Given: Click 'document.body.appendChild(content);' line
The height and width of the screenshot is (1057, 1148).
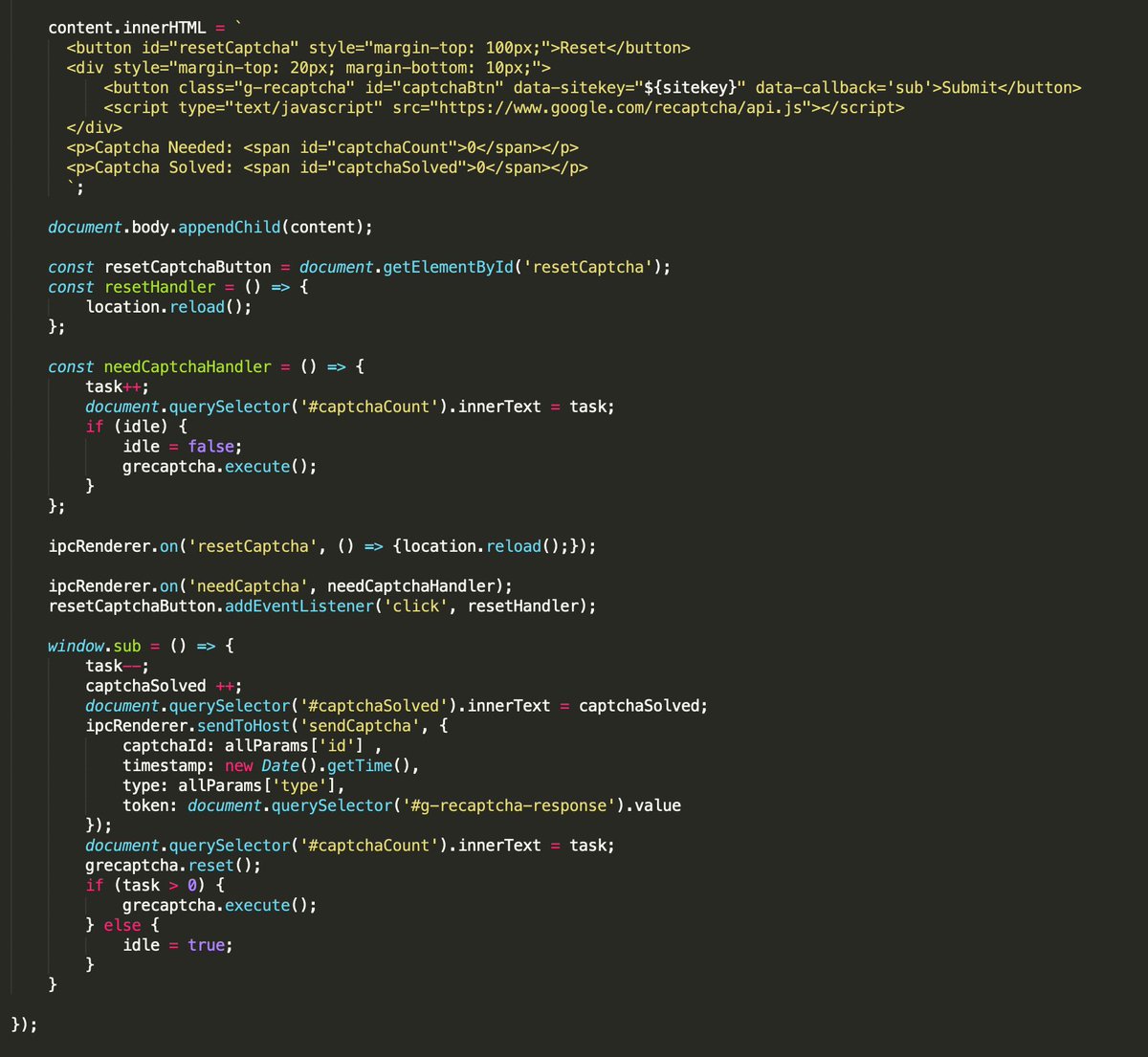Looking at the screenshot, I should pos(210,227).
